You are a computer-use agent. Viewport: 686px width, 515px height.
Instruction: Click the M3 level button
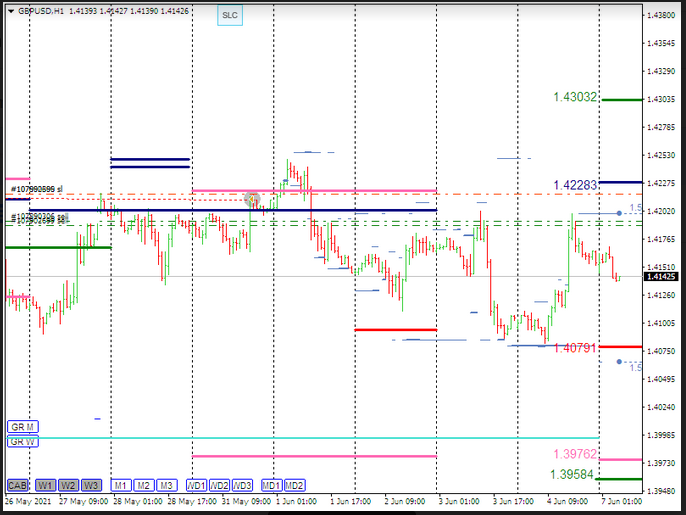pyautogui.click(x=166, y=485)
